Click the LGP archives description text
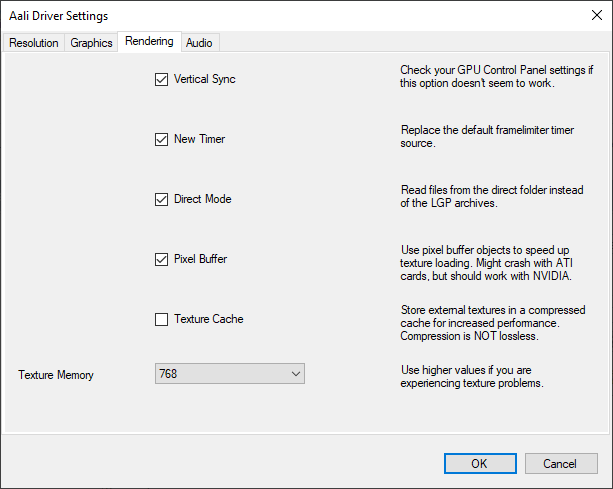This screenshot has height=489, width=613. click(492, 196)
